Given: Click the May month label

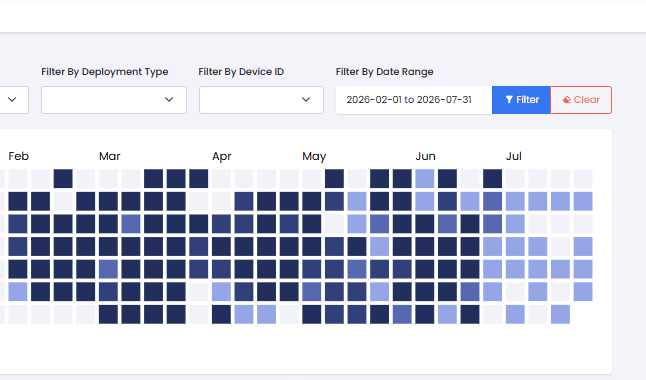Looking at the screenshot, I should pyautogui.click(x=314, y=157).
